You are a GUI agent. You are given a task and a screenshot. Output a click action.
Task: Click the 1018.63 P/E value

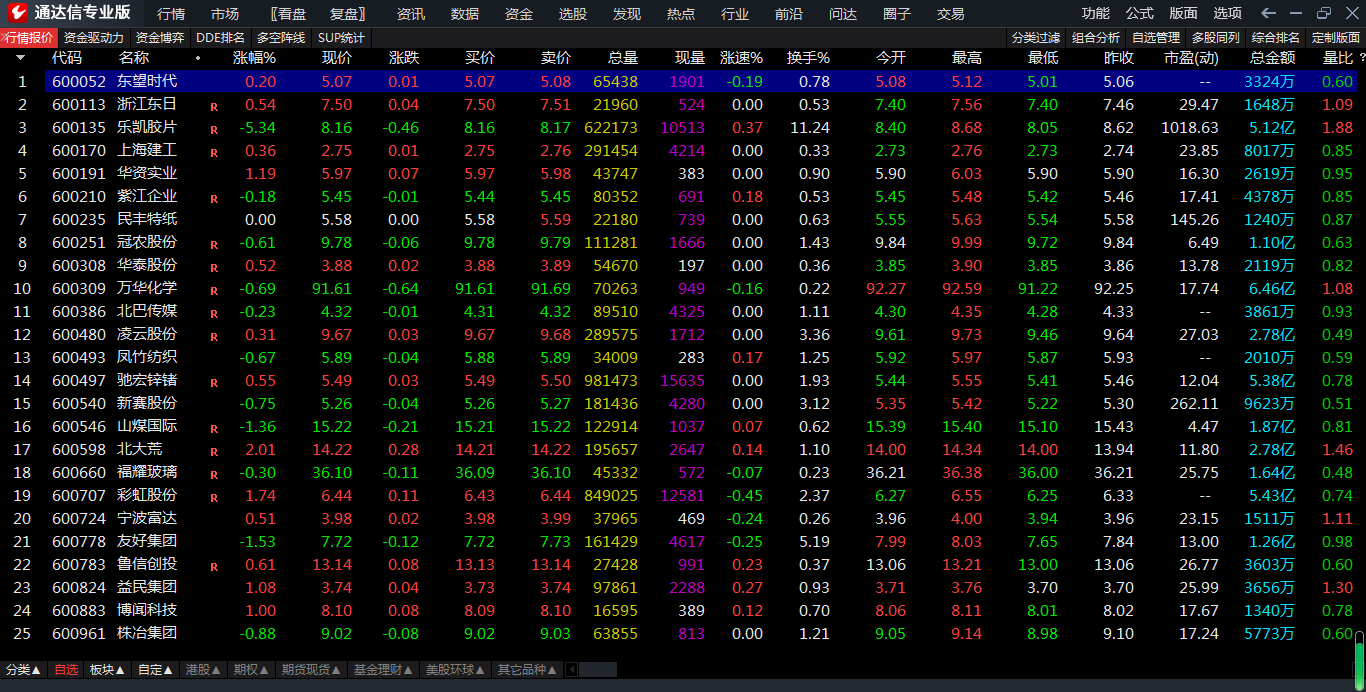(x=1190, y=128)
